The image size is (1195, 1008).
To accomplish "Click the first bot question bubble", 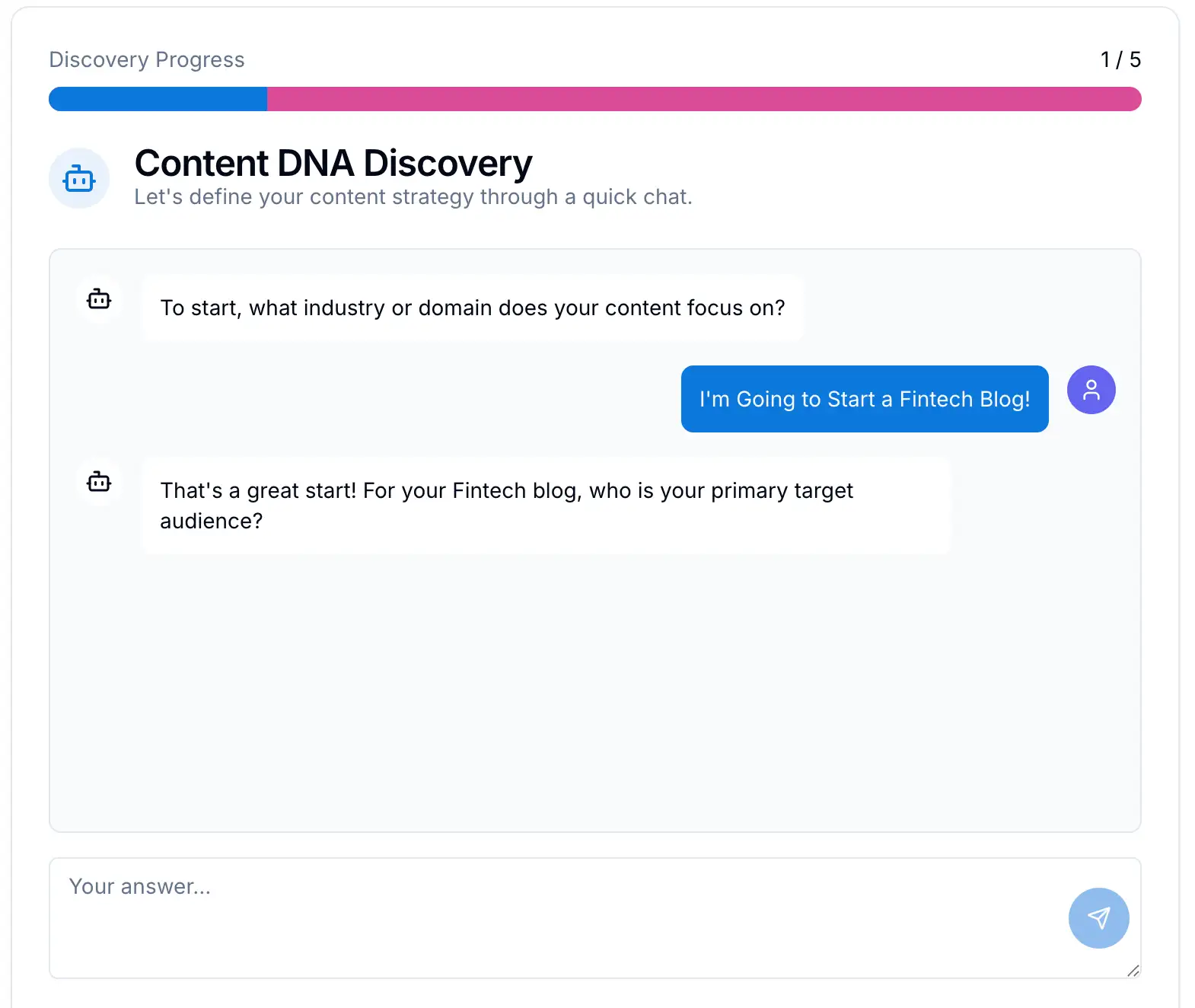I will [x=472, y=308].
